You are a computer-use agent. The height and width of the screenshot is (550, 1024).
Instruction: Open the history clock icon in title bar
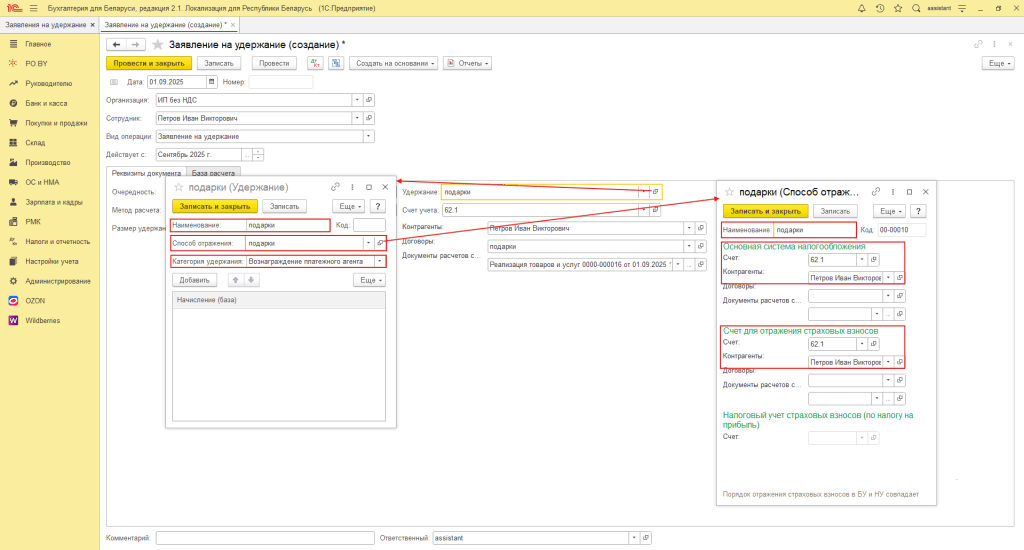click(x=880, y=8)
